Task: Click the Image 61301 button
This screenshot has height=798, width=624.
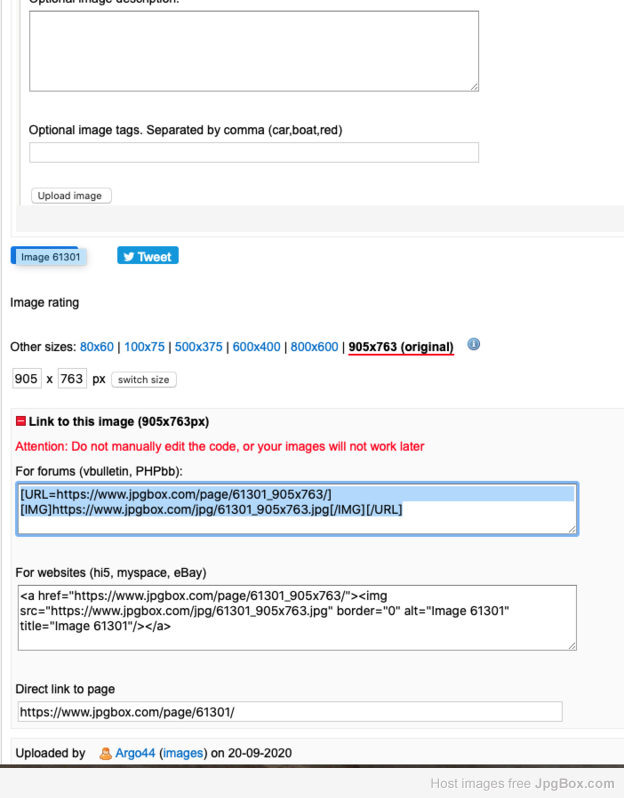Action: pyautogui.click(x=49, y=256)
